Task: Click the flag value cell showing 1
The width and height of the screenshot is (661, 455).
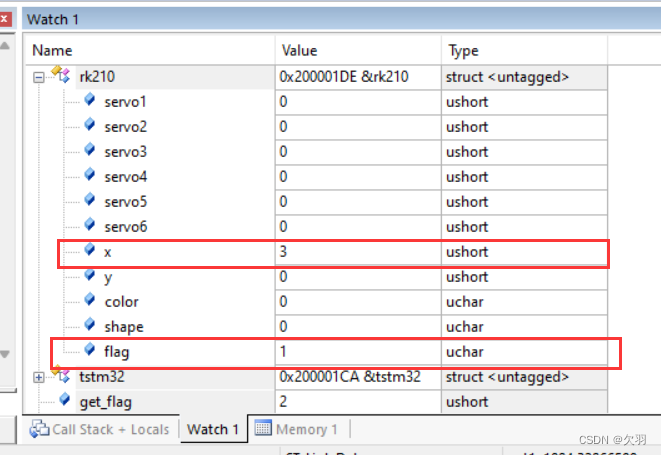Action: coord(358,351)
